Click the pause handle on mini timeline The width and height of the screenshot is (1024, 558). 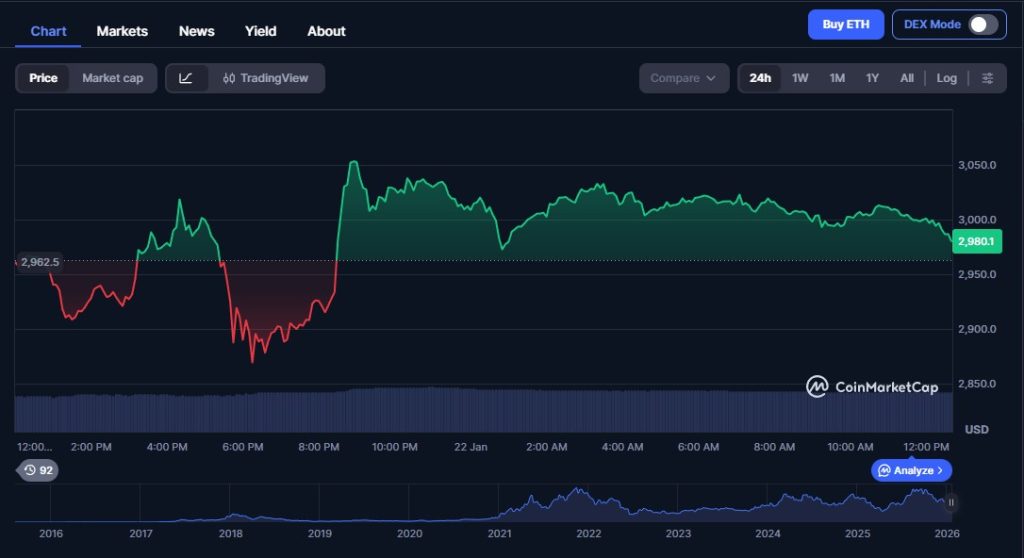click(951, 503)
